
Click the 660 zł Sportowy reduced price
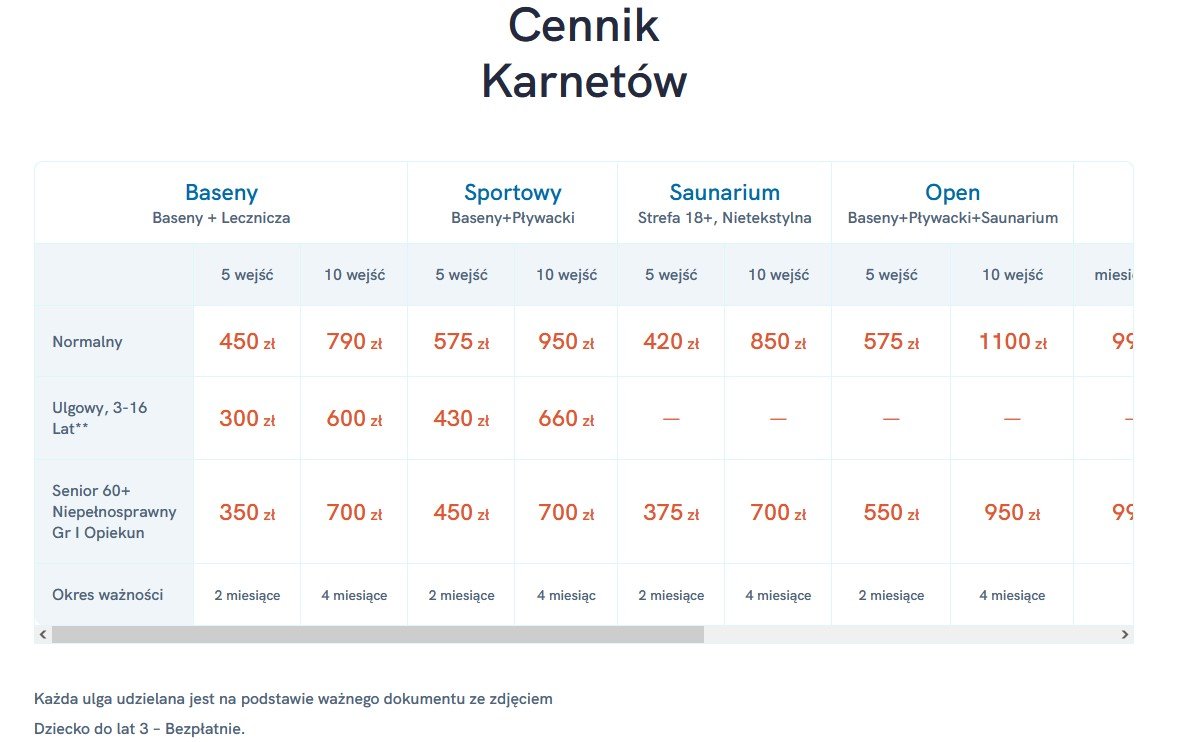click(566, 418)
